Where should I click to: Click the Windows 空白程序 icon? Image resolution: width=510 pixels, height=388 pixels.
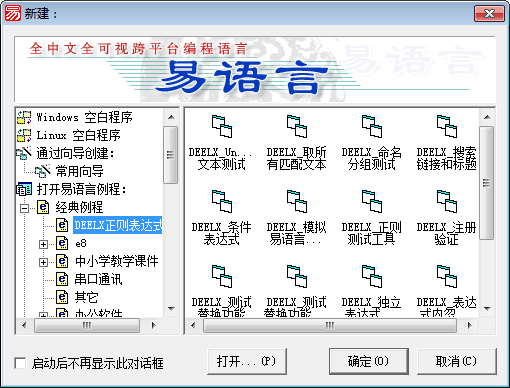pos(24,117)
